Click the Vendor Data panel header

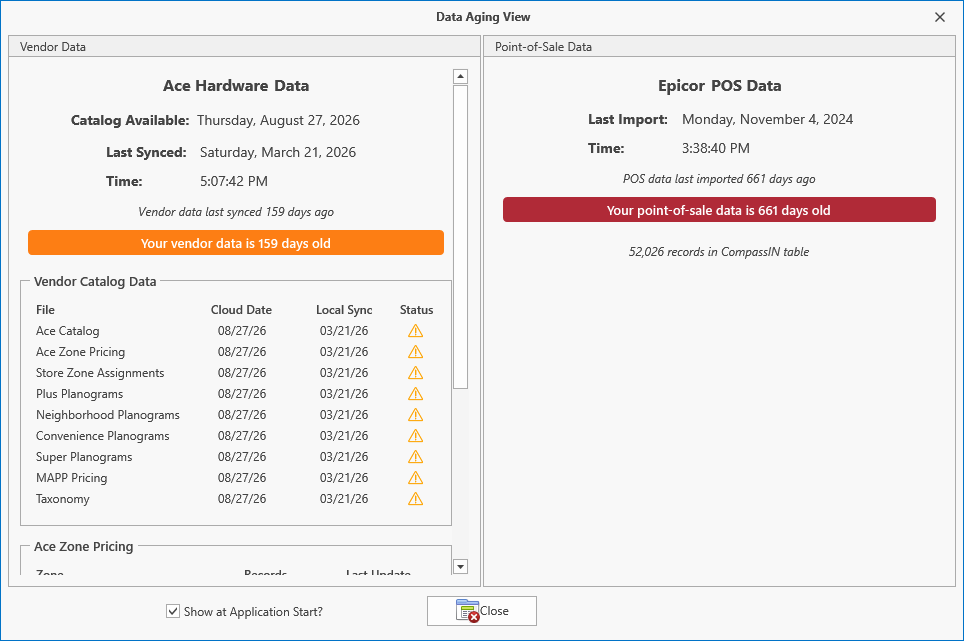[x=244, y=47]
